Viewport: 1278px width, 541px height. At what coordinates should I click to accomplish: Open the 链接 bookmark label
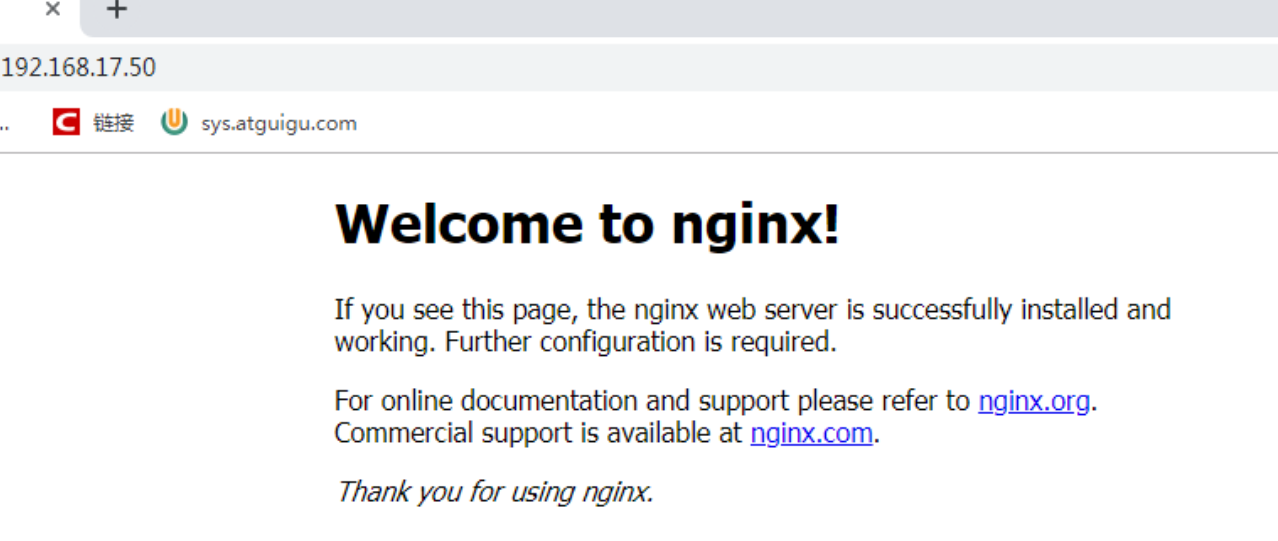pos(113,123)
